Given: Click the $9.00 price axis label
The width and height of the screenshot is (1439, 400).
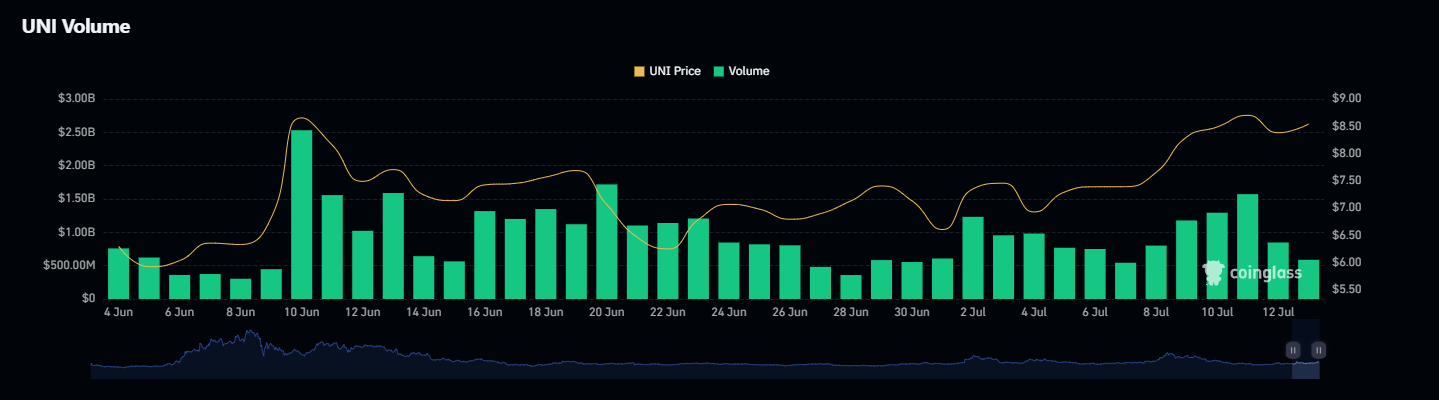Looking at the screenshot, I should pyautogui.click(x=1347, y=98).
